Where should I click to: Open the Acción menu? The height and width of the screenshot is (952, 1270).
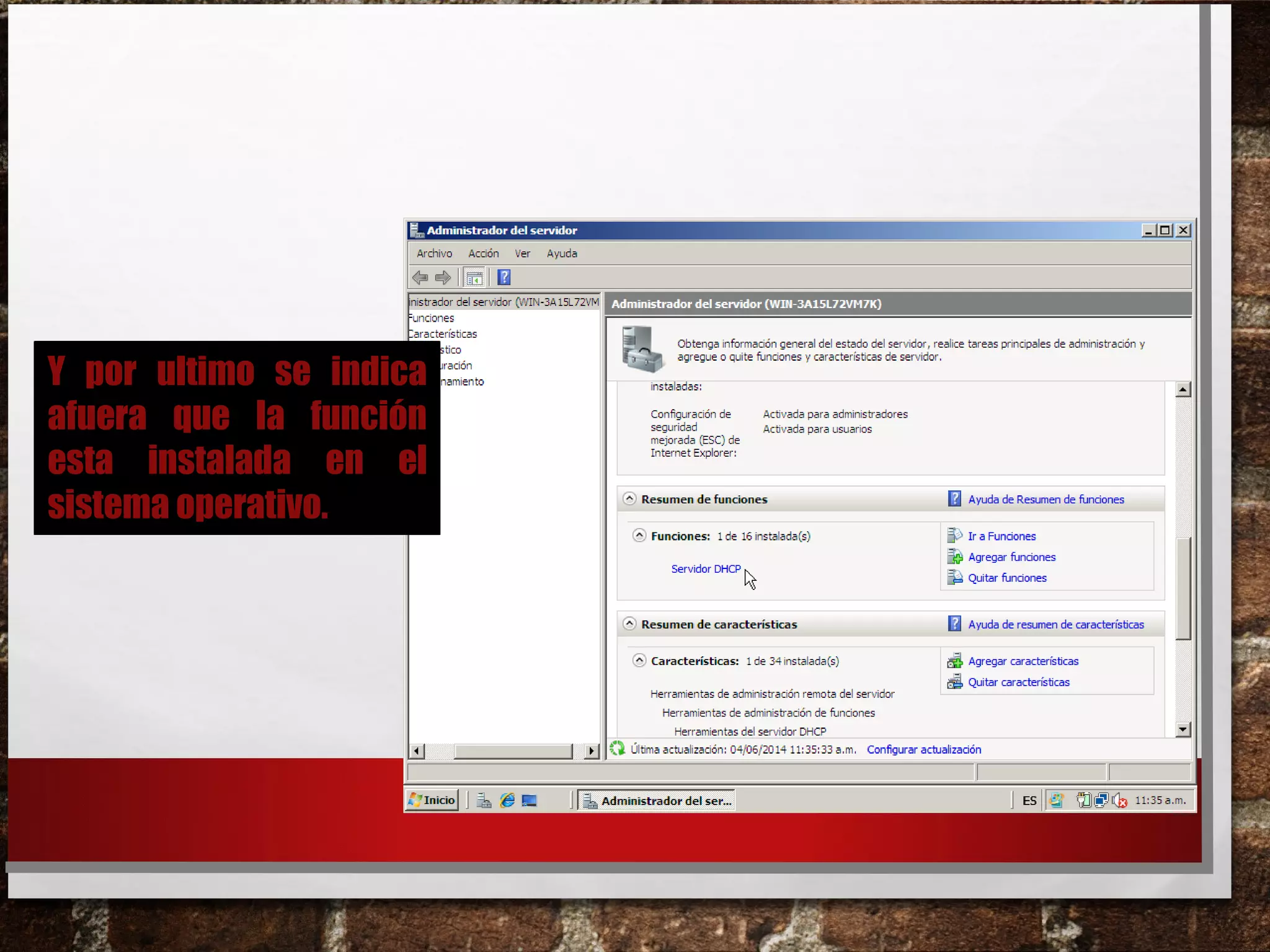[484, 253]
